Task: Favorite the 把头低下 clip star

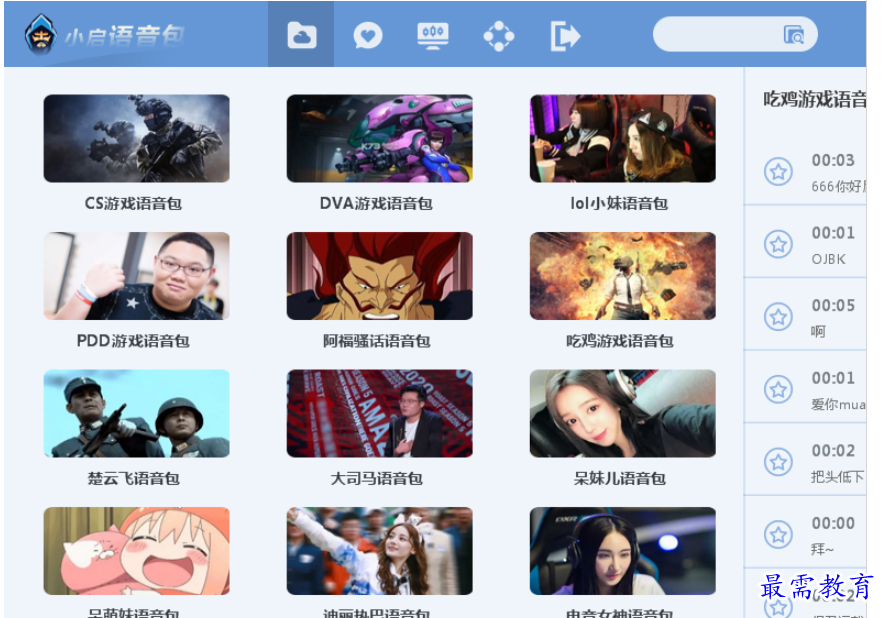Action: click(x=778, y=462)
